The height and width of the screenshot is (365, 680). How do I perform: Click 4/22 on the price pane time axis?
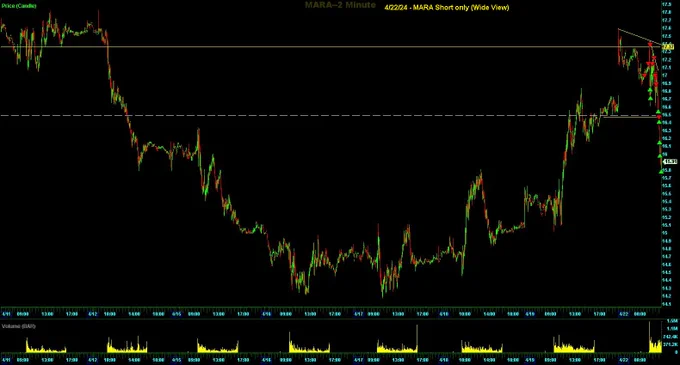pyautogui.click(x=624, y=314)
